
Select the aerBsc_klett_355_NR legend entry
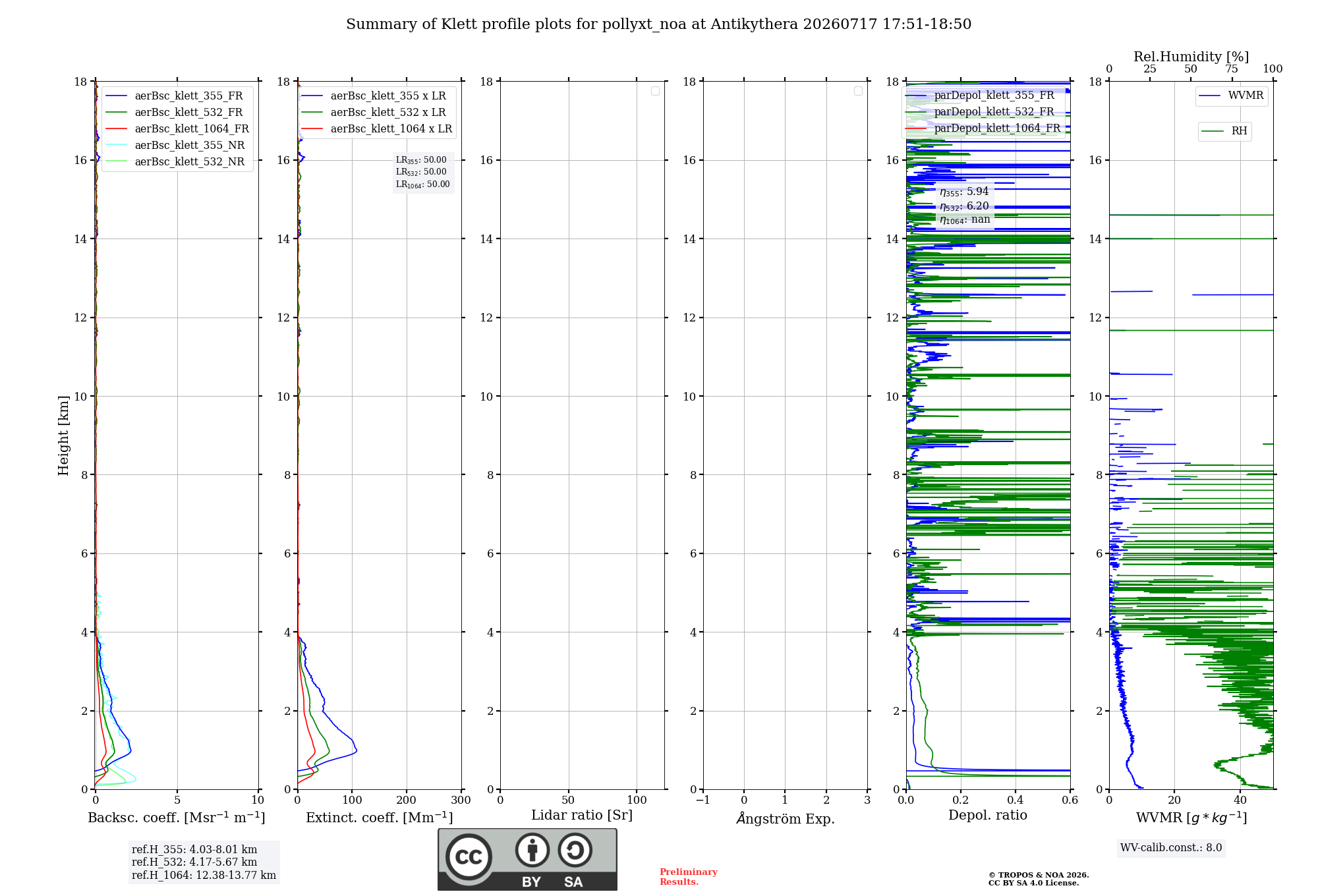coord(175,146)
